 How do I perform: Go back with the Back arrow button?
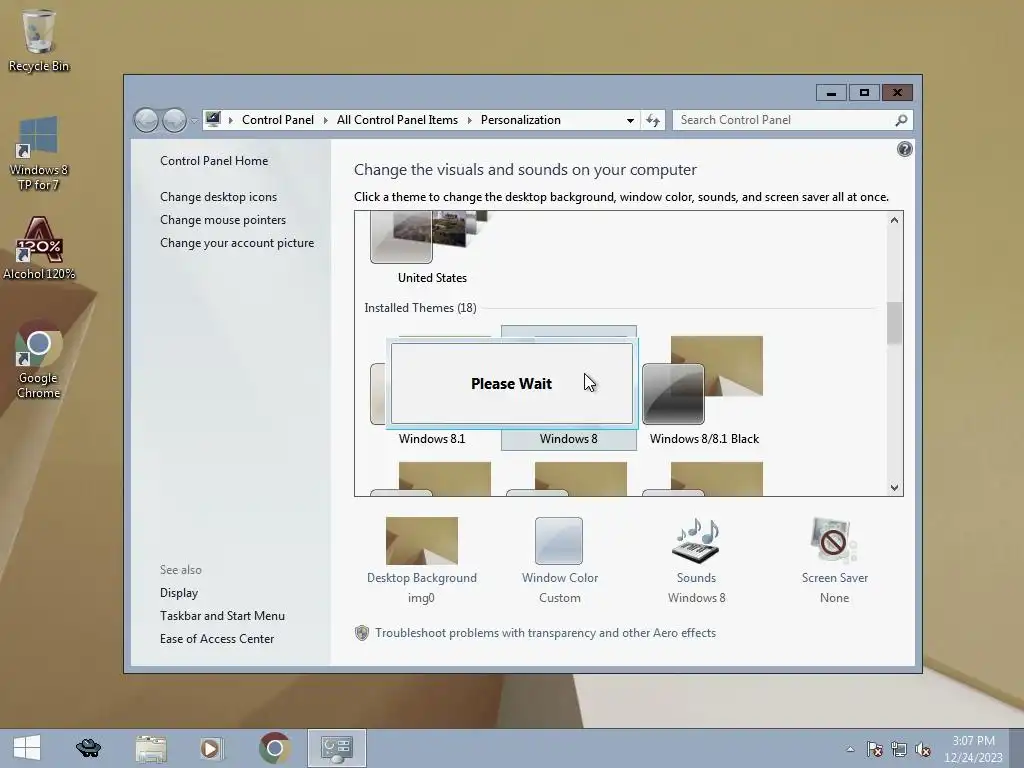(x=146, y=120)
